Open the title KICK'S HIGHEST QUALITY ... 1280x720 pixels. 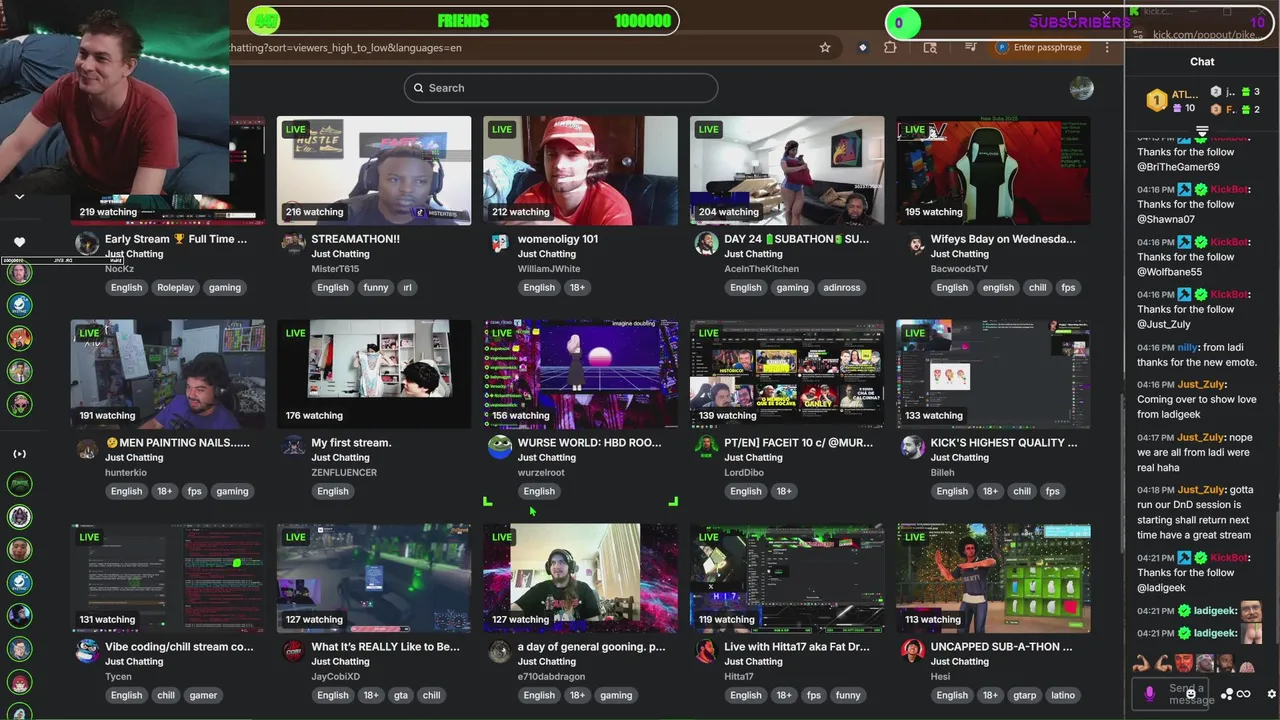pyautogui.click(x=1003, y=442)
